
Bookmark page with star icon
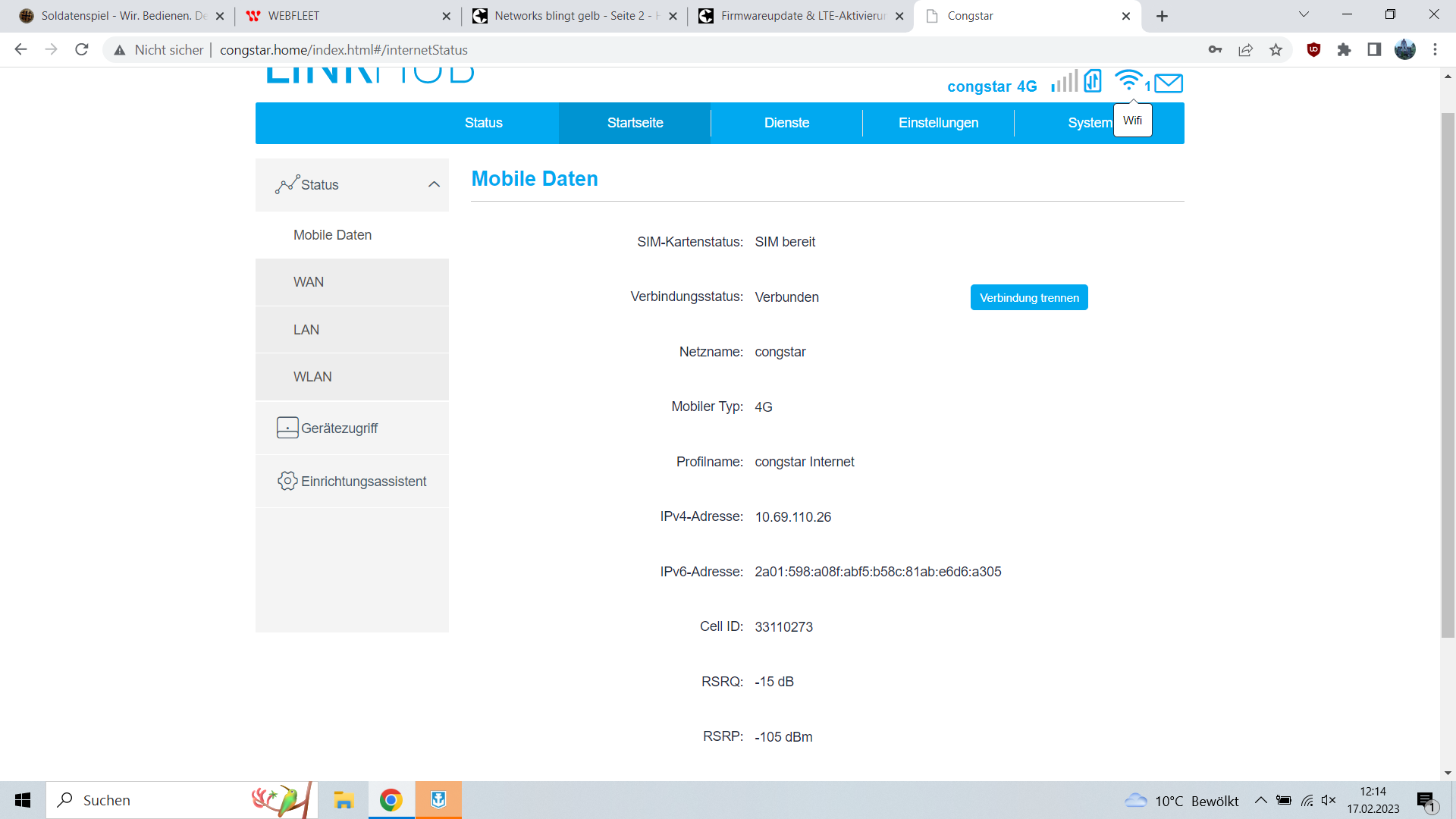click(x=1276, y=50)
